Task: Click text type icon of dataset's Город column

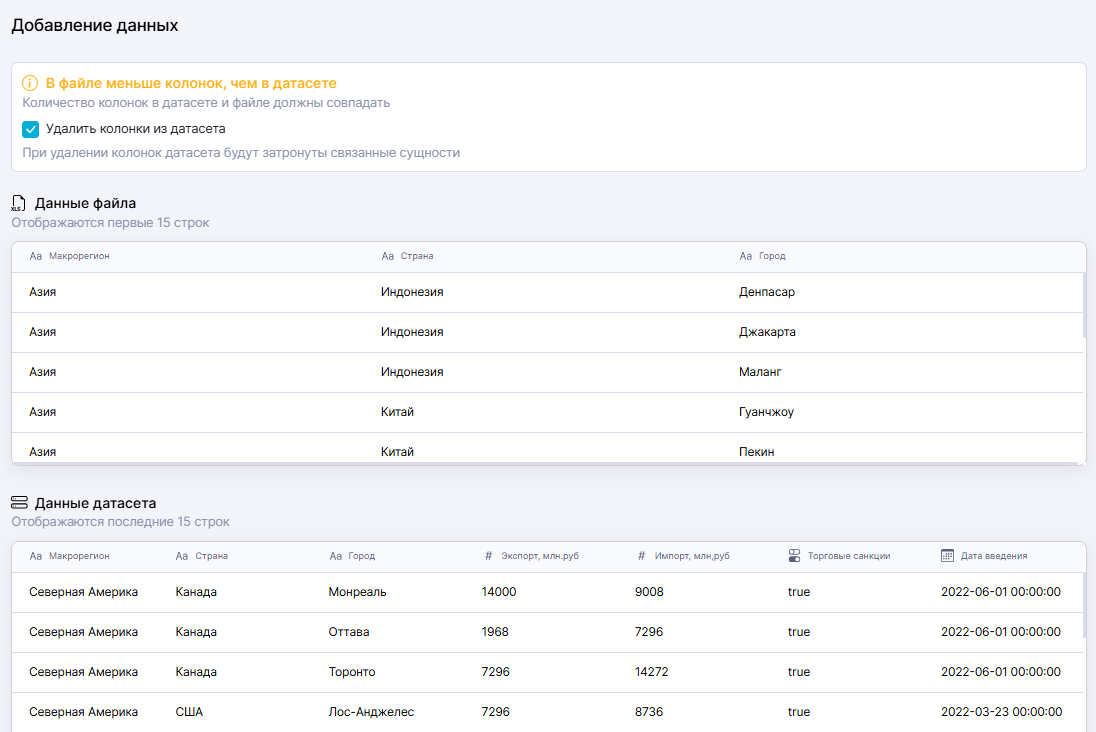Action: coord(335,556)
